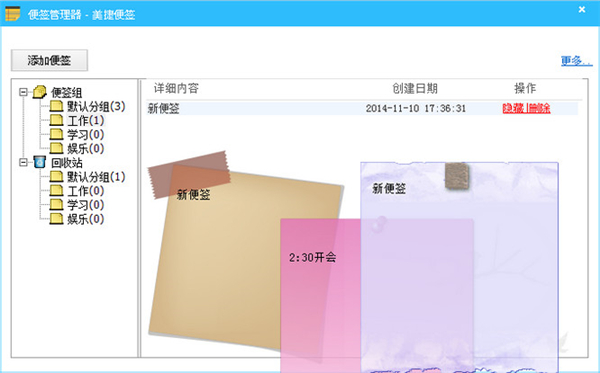Click the 隐藏 link for 新便签

pos(513,108)
